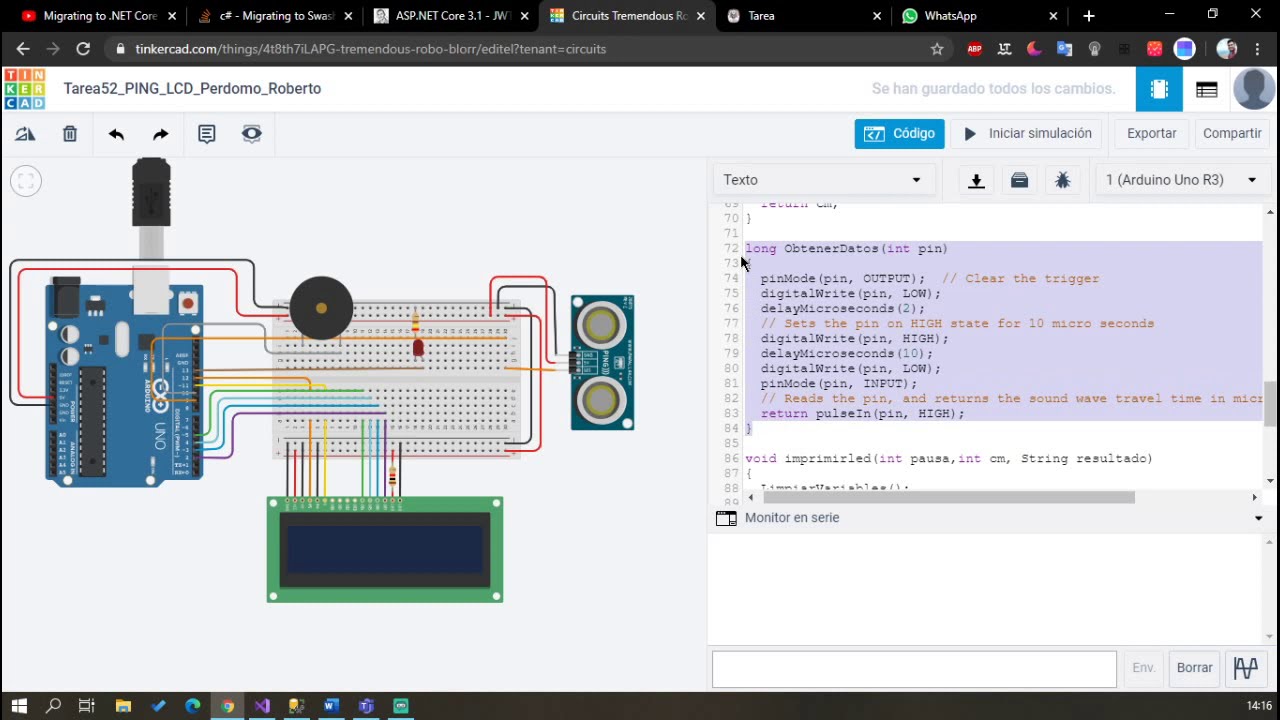Open Windows taskbar search
This screenshot has width=1280, height=720.
click(54, 706)
